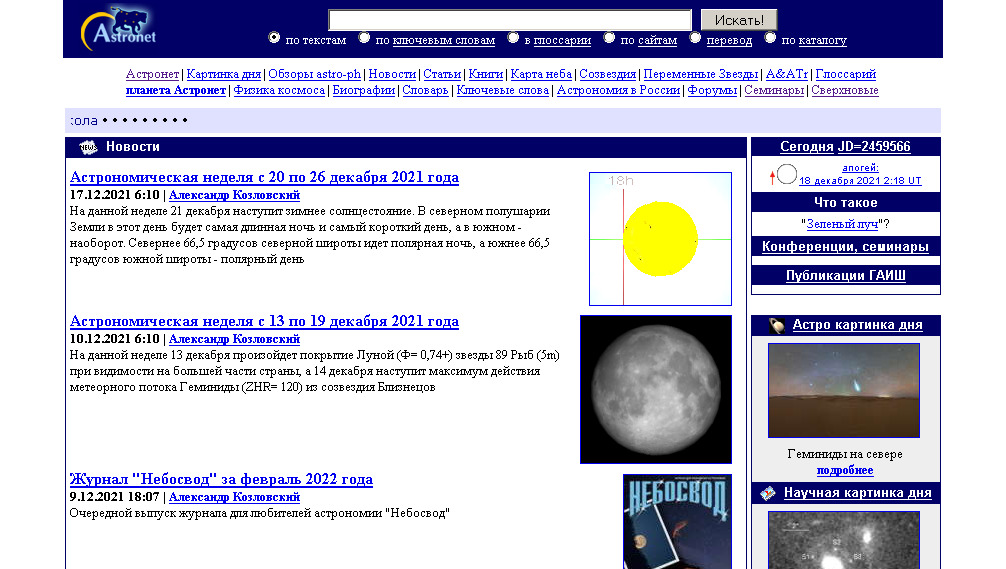Image resolution: width=1006 pixels, height=569 pixels.
Task: Open the 'Публикации ГАИШ' sidebar link
Action: (845, 276)
